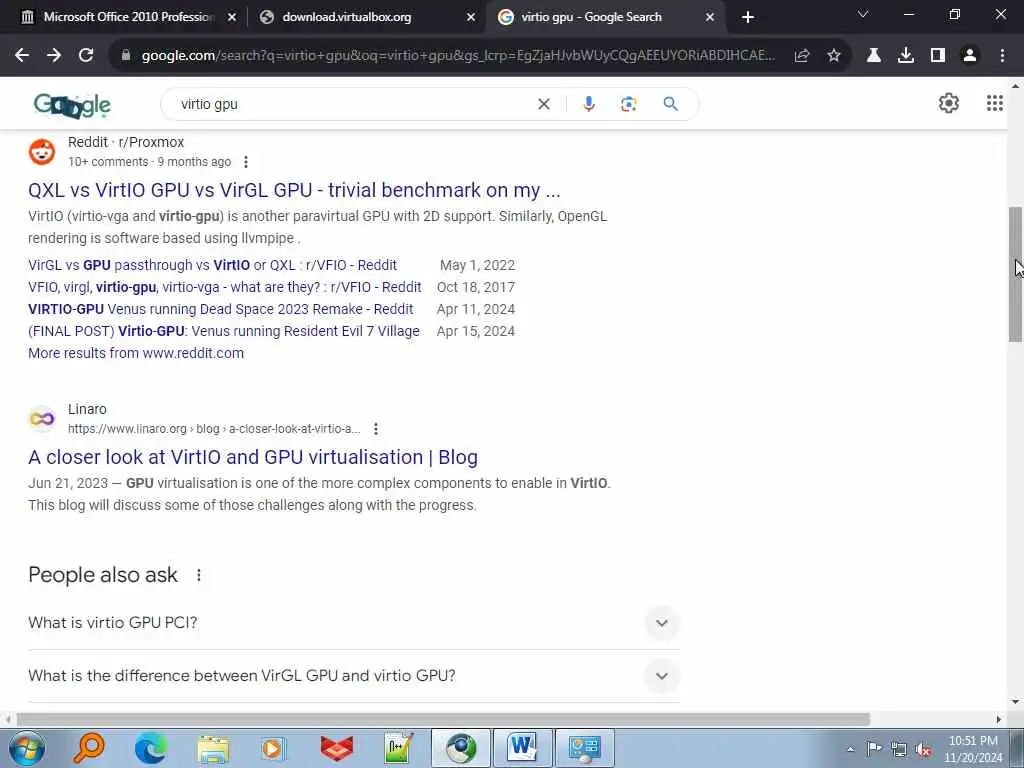The image size is (1024, 768).
Task: Open the Windows Start menu
Action: [x=27, y=748]
